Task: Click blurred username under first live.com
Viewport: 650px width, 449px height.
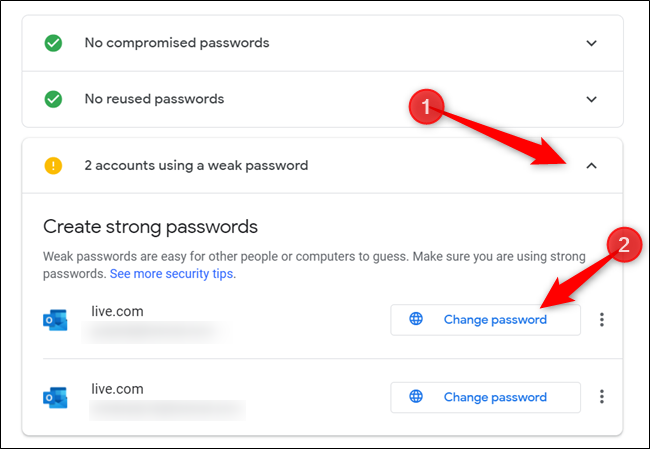Action: [155, 330]
